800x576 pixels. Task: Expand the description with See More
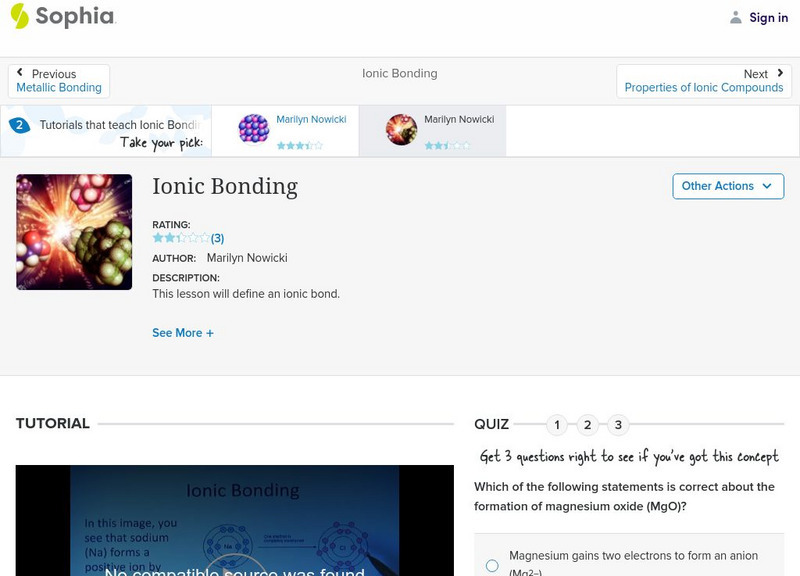(183, 332)
